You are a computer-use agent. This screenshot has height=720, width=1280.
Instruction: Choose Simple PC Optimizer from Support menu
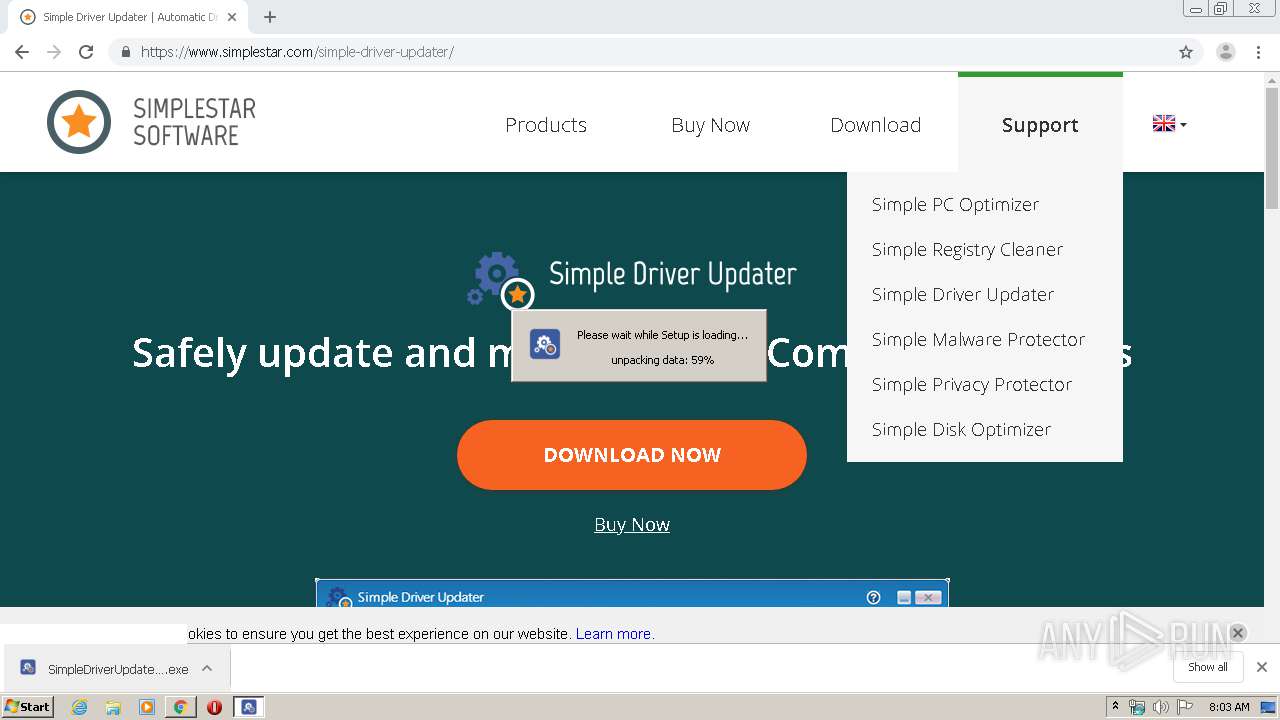point(955,204)
